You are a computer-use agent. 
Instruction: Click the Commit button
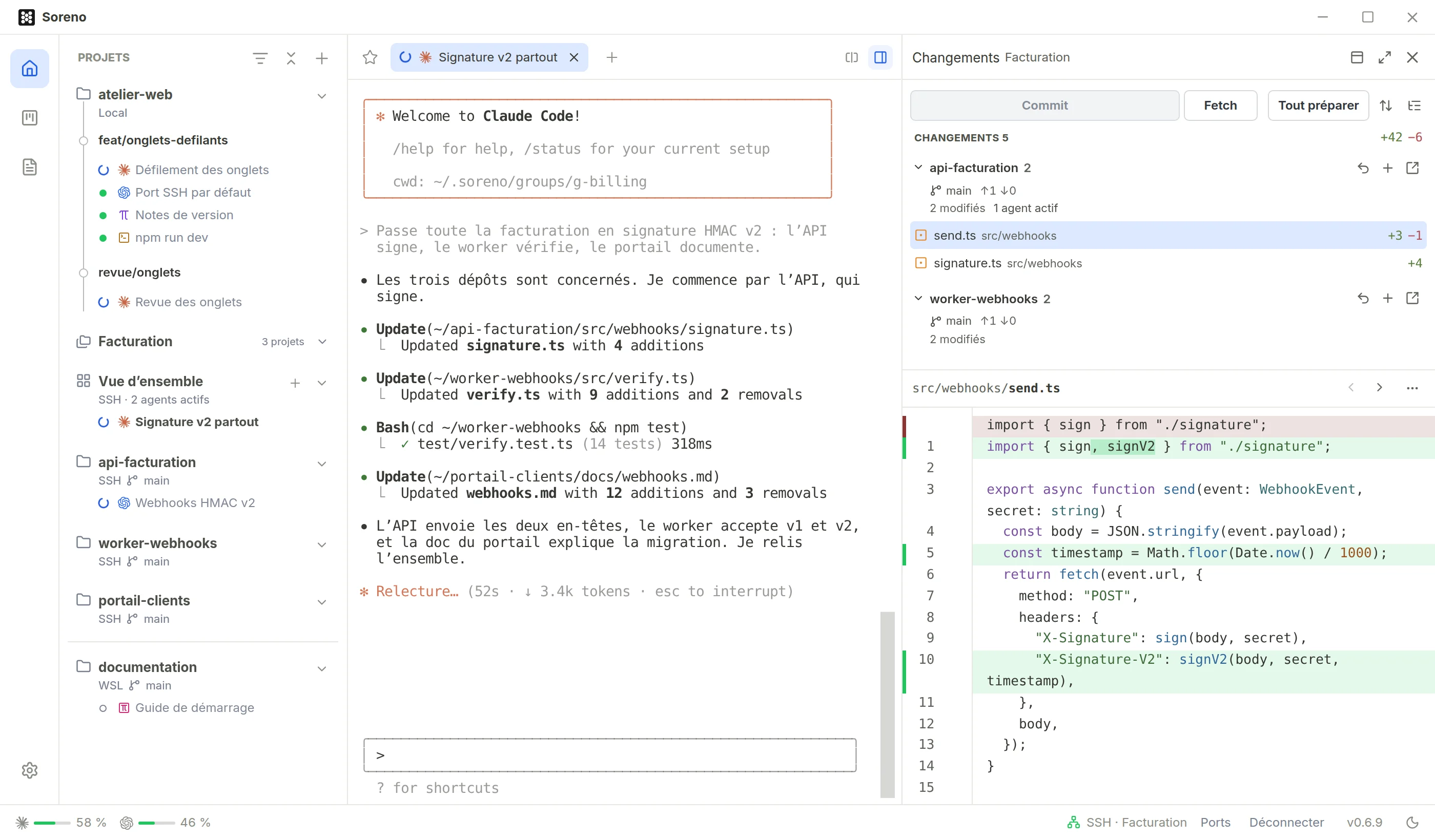[x=1044, y=106]
